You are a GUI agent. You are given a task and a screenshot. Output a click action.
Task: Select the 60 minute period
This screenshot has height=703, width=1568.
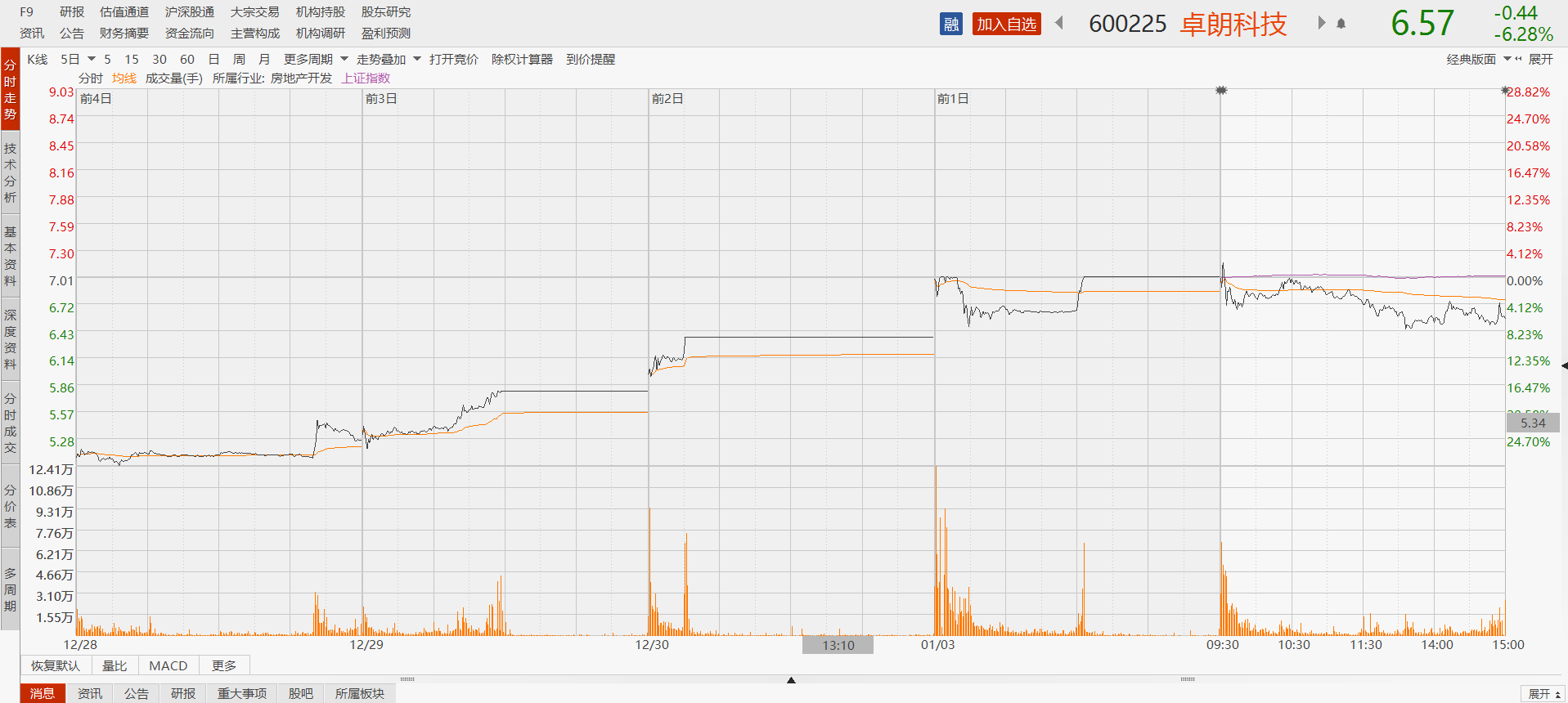tap(187, 60)
